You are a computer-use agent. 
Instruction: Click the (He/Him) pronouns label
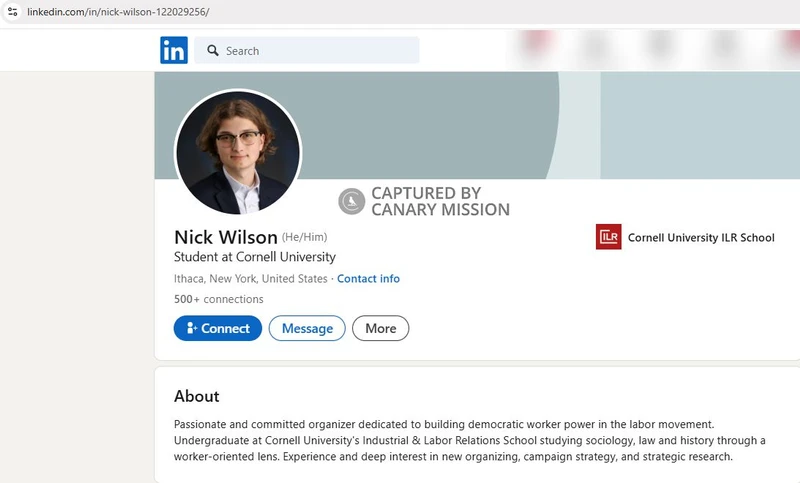305,237
